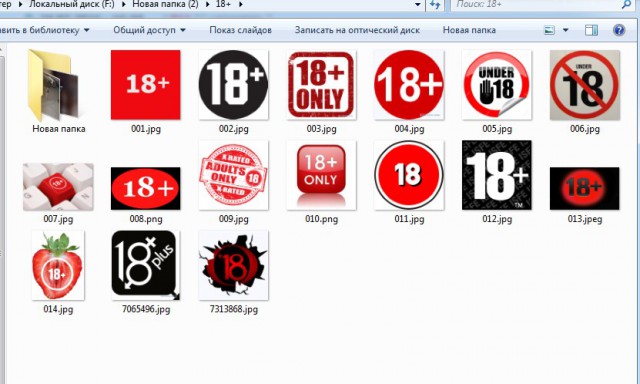
Task: Select thumbnail of 004.jpg red circle
Action: (409, 84)
